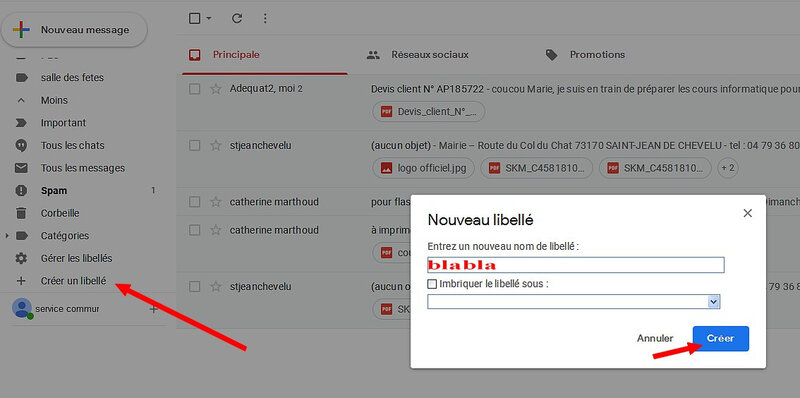Click the Réseaux sociaux people icon

coord(373,55)
